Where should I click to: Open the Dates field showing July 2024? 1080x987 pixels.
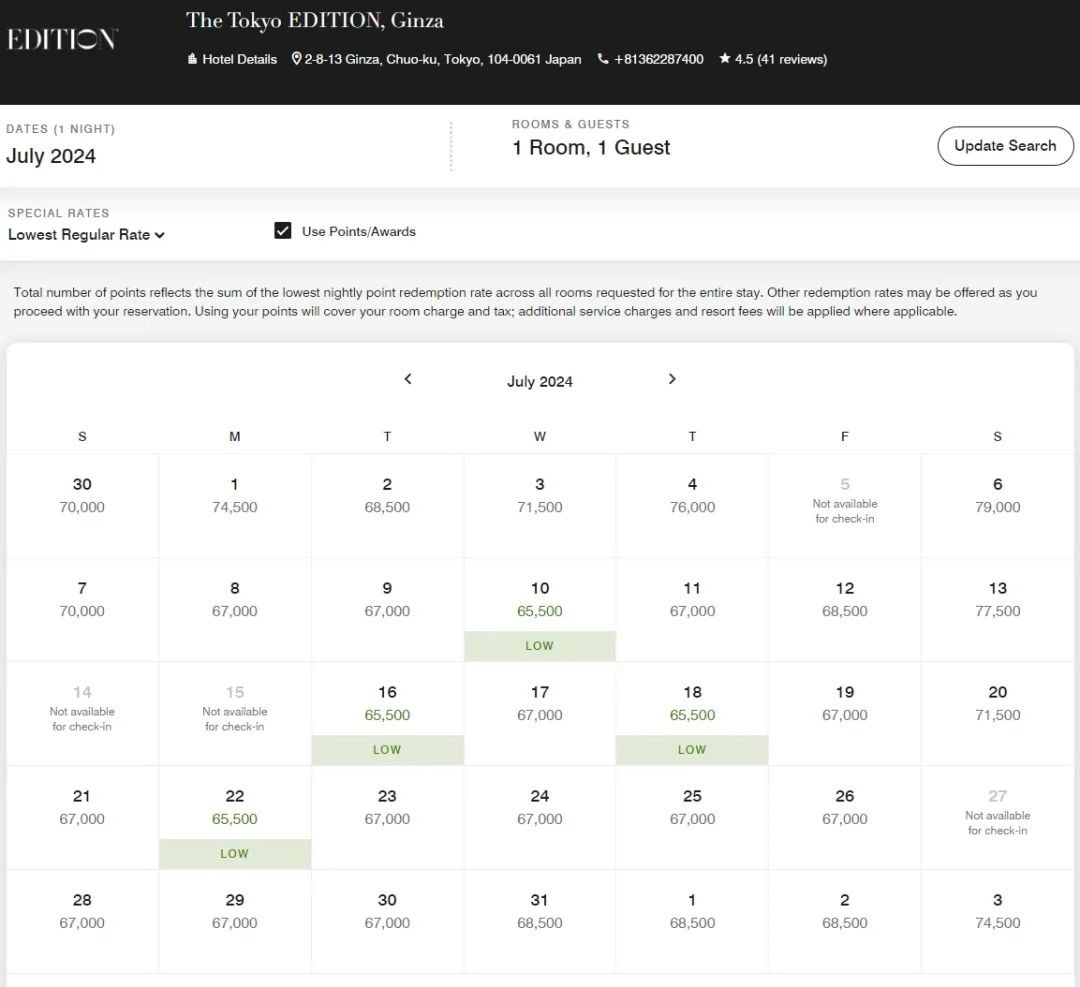51,156
